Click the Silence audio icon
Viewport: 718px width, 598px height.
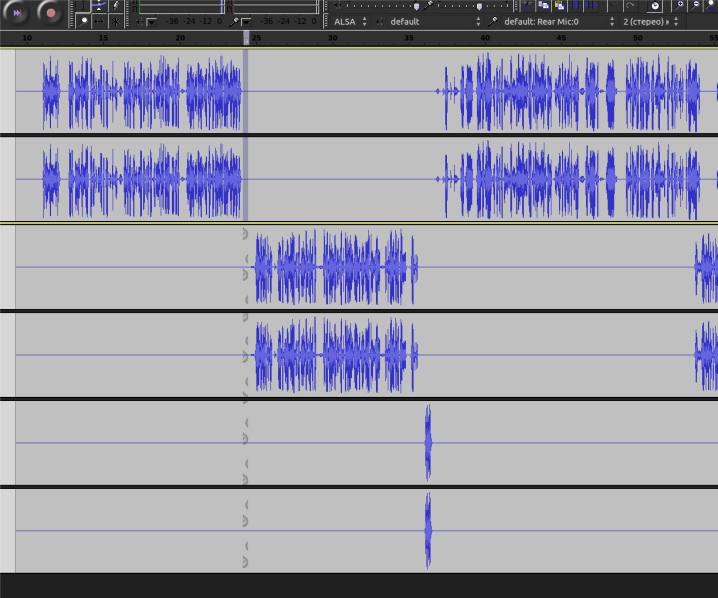click(x=592, y=5)
